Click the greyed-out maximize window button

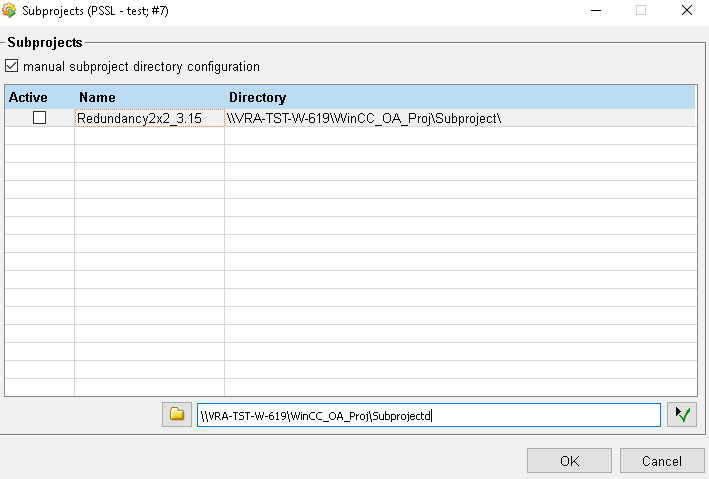pyautogui.click(x=640, y=11)
